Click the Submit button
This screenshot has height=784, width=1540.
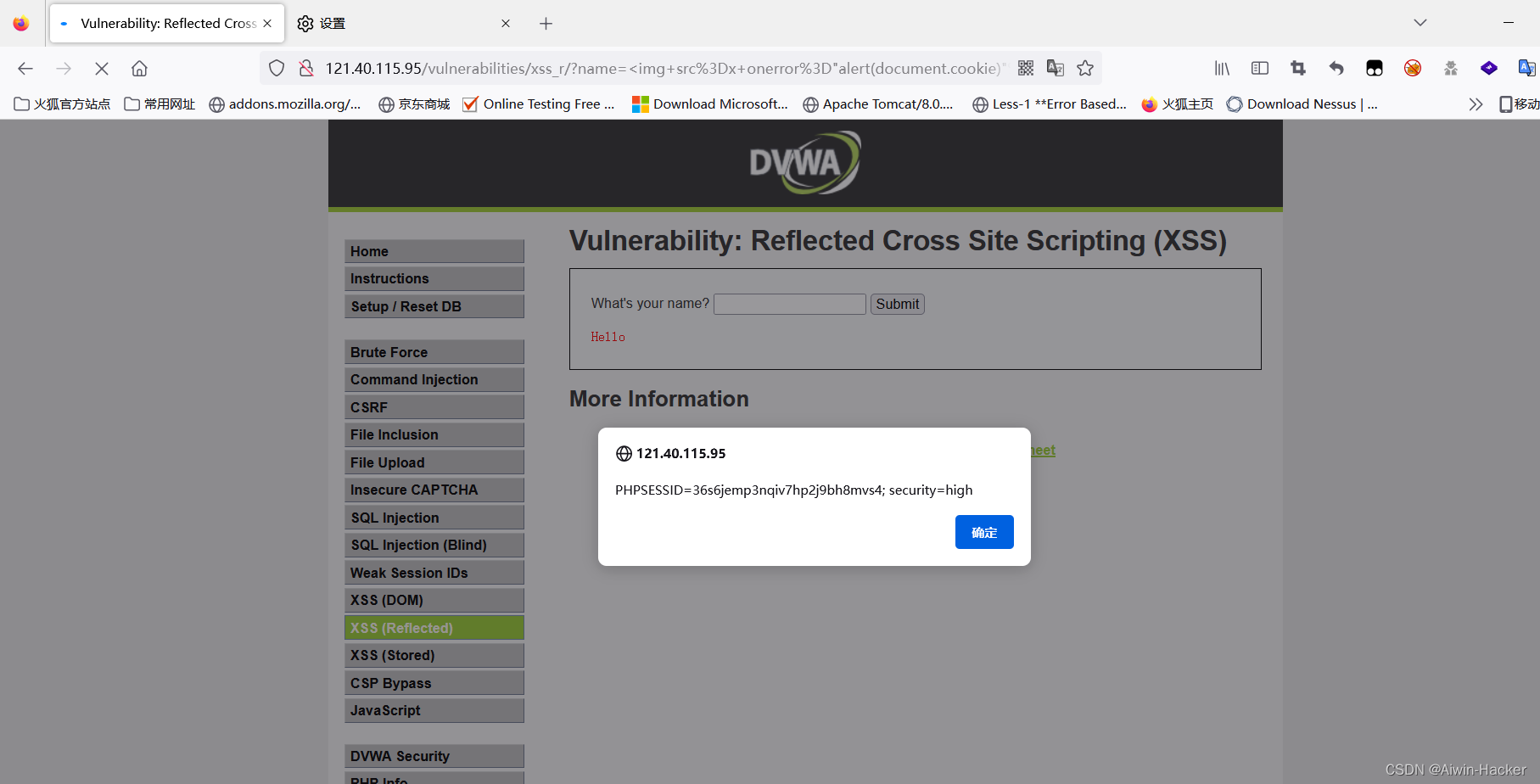(x=898, y=304)
